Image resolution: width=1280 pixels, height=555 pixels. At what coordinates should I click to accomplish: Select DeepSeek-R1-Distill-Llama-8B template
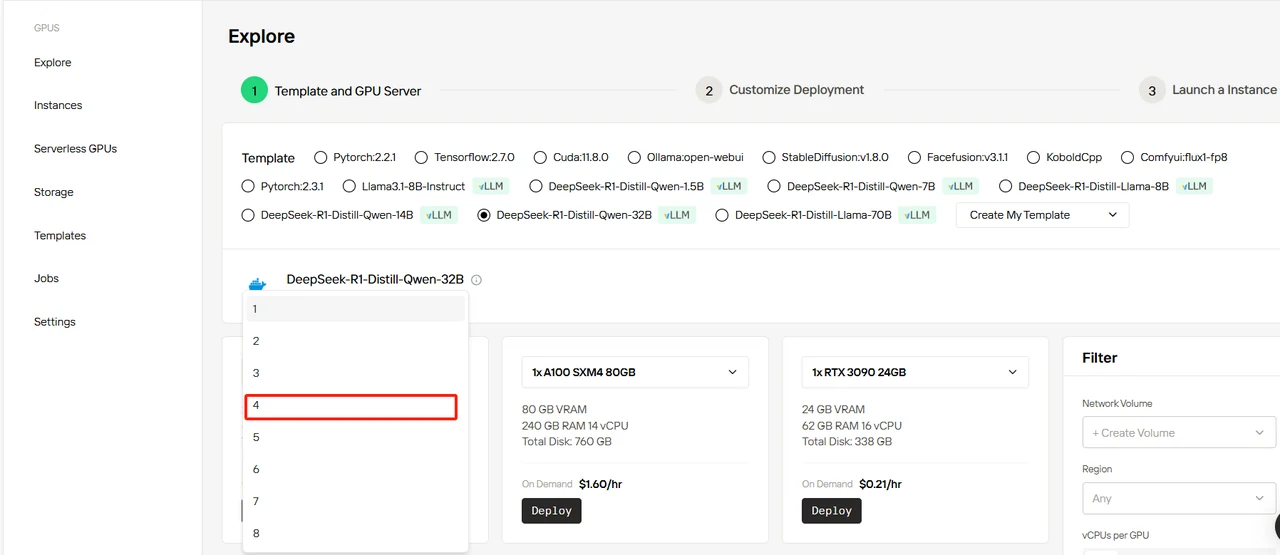pos(1006,186)
